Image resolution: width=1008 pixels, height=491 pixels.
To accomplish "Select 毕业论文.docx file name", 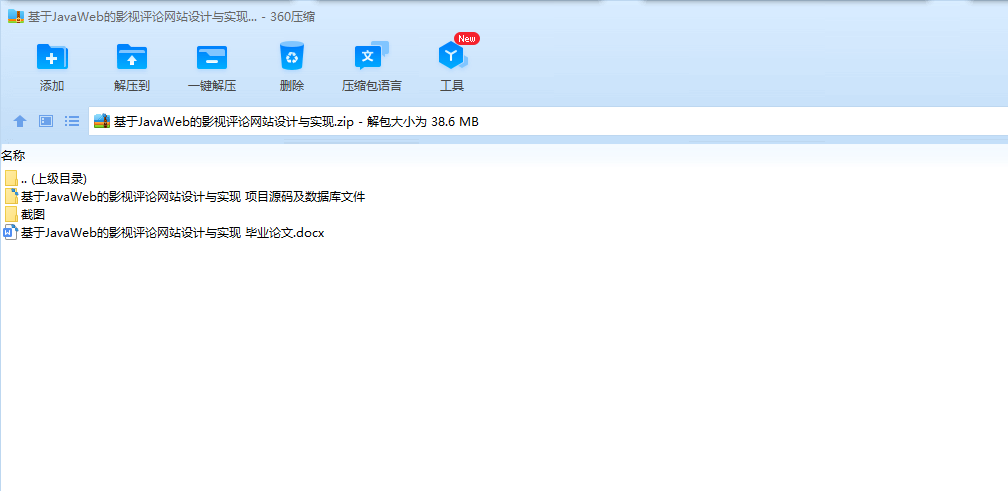I will click(x=172, y=233).
